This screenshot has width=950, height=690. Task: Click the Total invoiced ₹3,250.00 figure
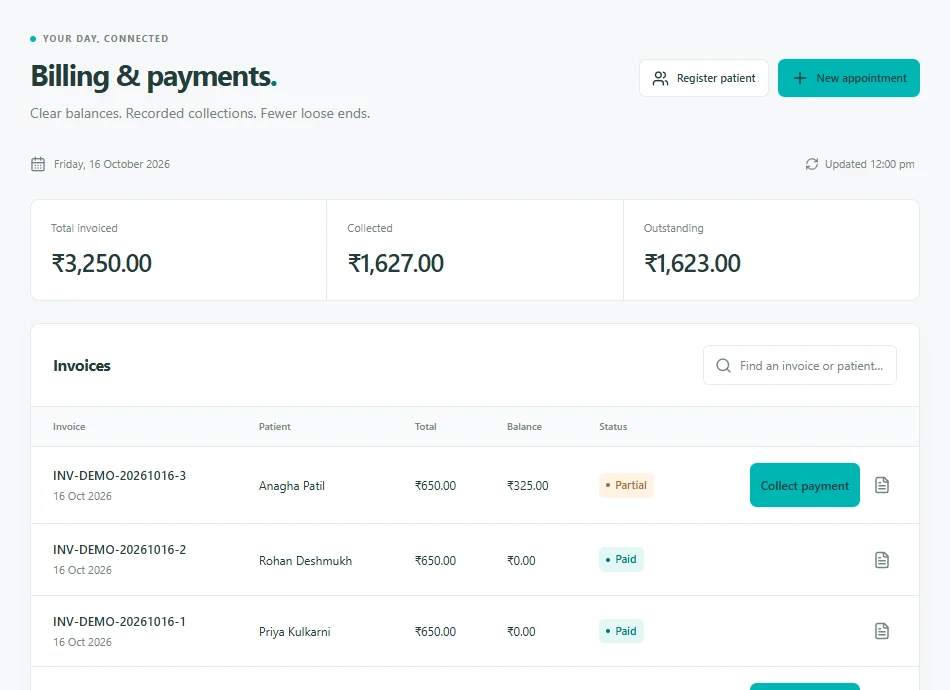pyautogui.click(x=101, y=264)
